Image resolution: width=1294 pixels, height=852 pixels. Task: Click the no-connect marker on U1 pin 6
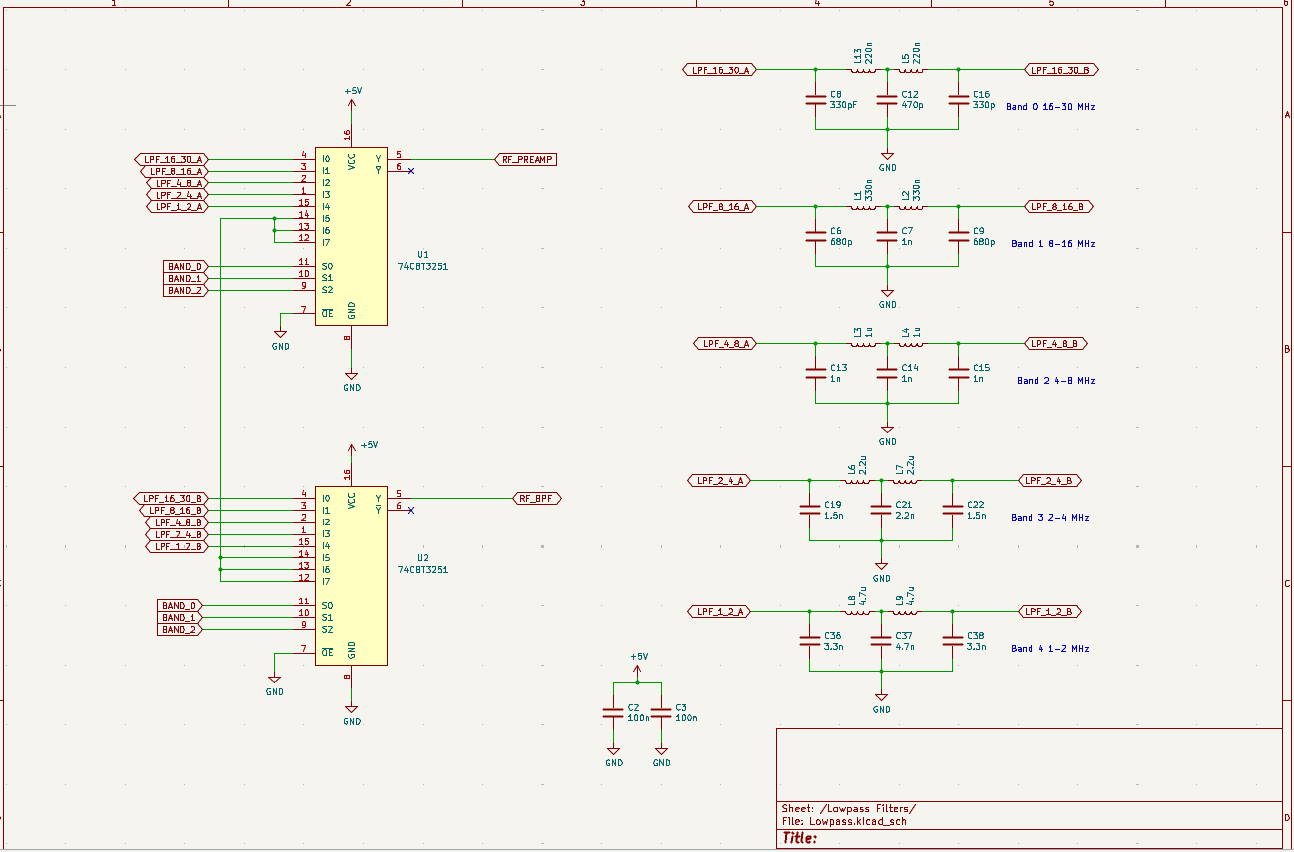411,171
